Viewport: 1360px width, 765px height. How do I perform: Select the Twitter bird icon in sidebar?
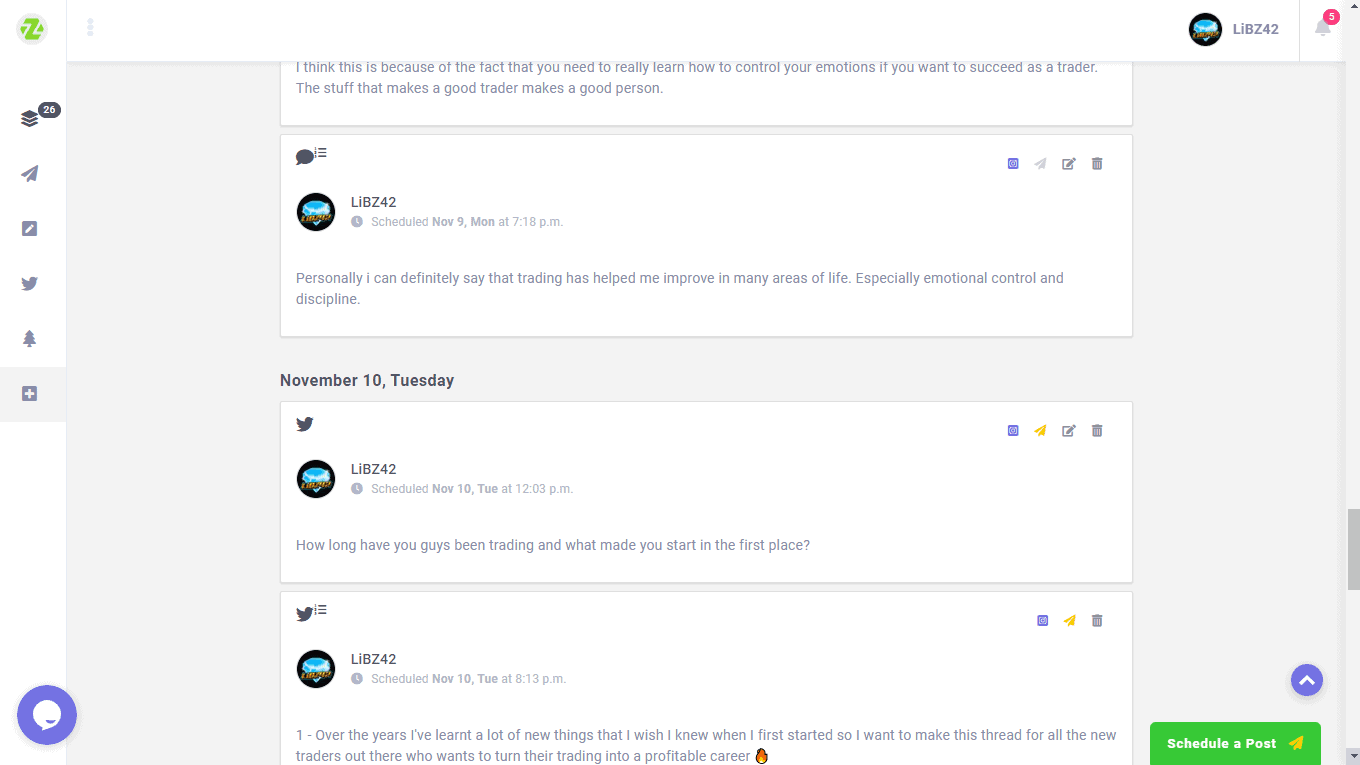click(x=30, y=284)
